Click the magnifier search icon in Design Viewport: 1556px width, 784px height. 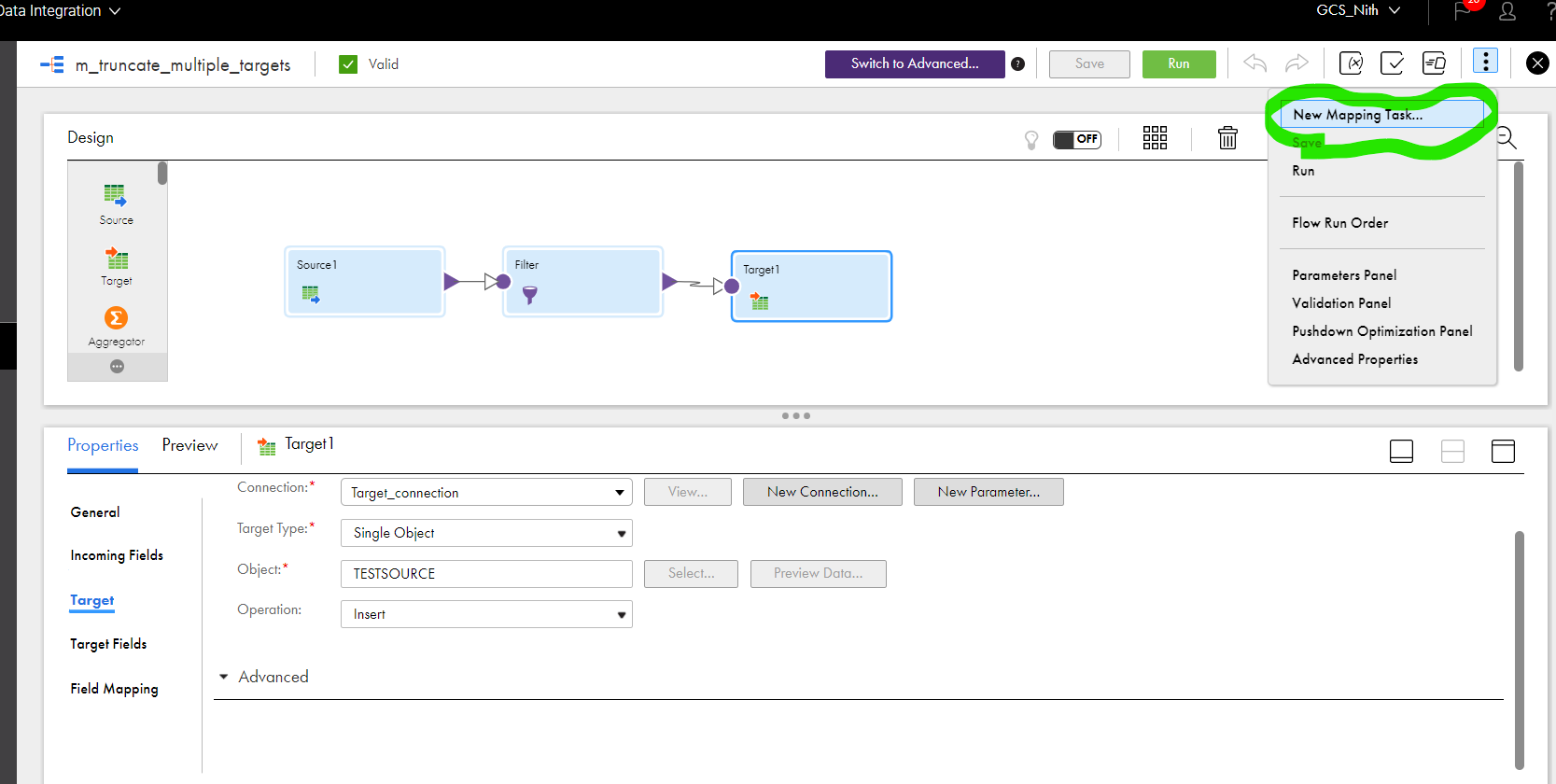pos(1507,138)
